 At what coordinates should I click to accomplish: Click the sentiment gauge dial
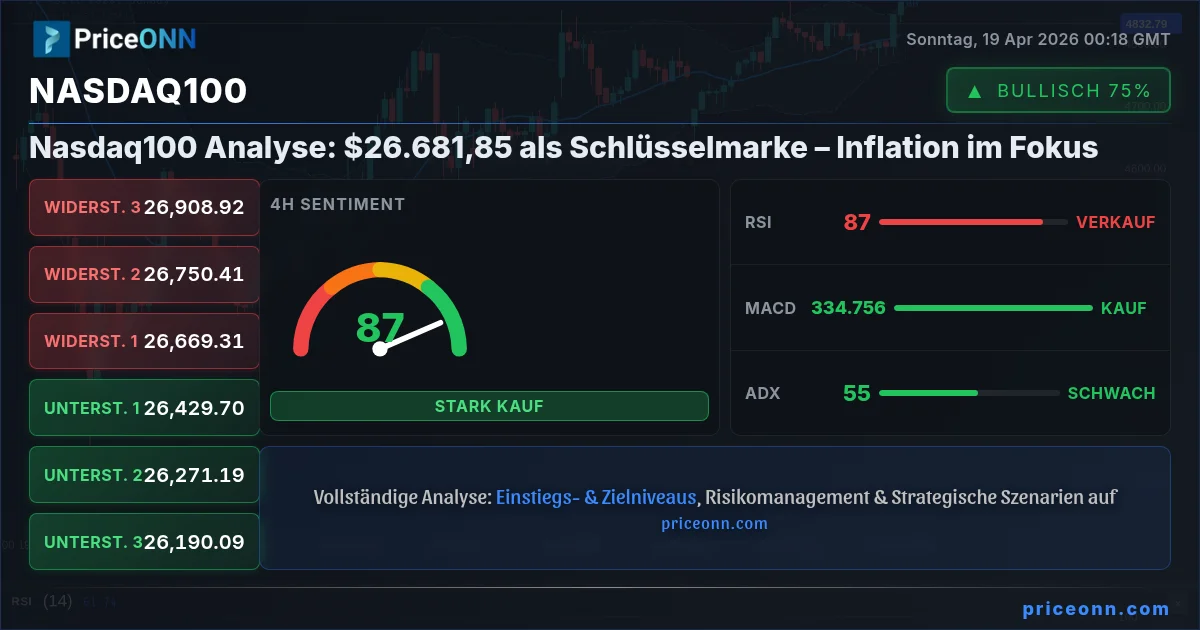(x=380, y=309)
